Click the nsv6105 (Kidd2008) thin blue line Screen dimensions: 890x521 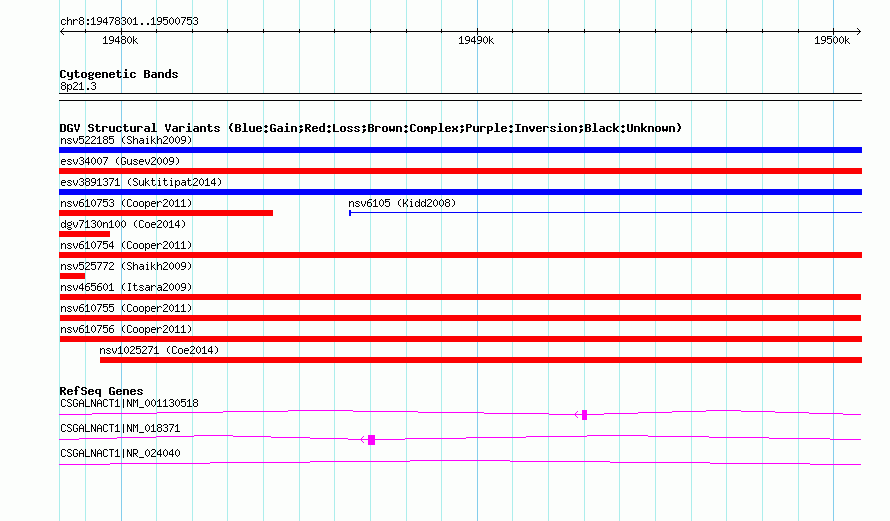(605, 213)
